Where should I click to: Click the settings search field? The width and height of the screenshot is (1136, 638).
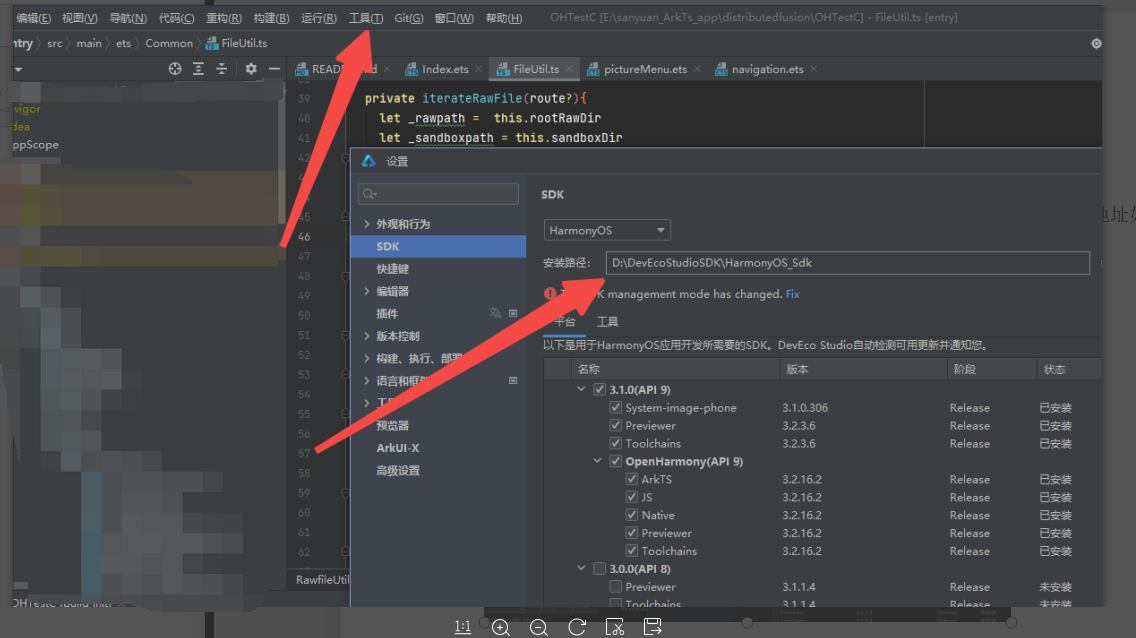coord(438,194)
